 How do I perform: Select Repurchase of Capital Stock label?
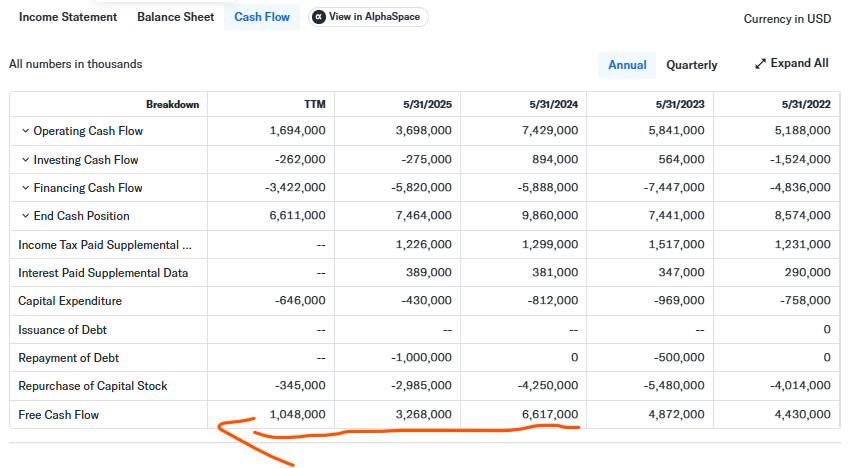coord(93,386)
